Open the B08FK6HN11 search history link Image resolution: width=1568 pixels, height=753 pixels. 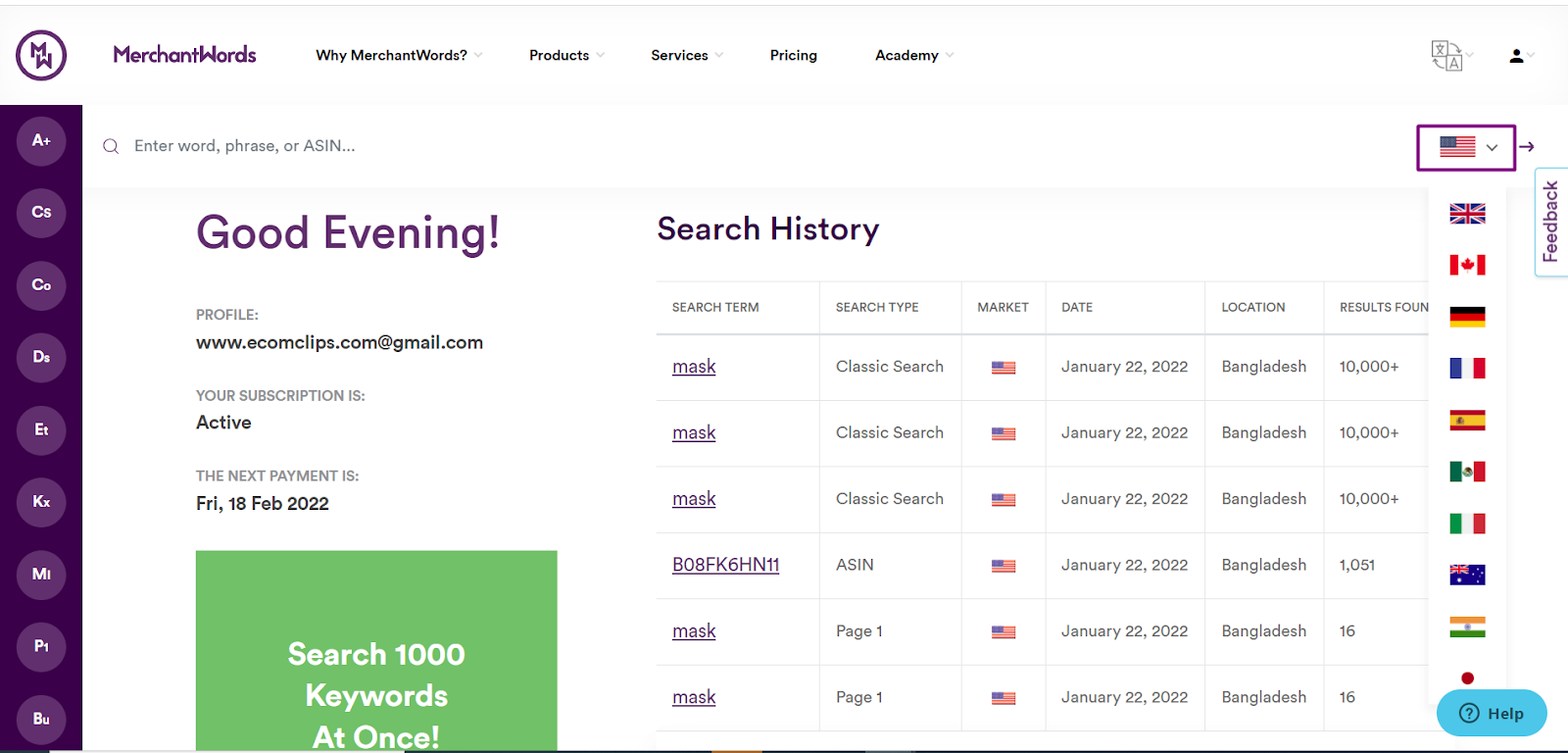pyautogui.click(x=725, y=565)
